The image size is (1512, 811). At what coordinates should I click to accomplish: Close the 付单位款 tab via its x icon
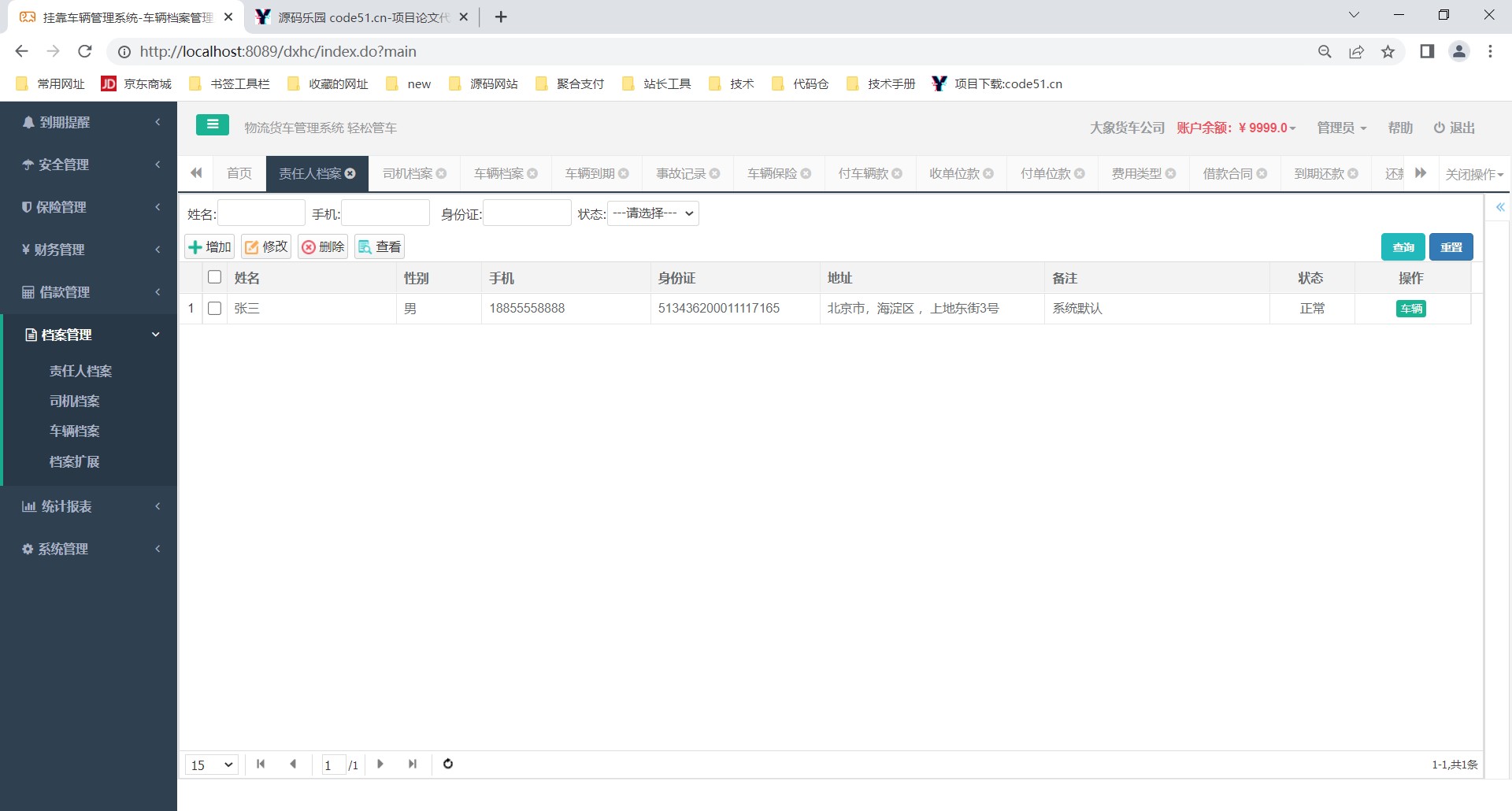pyautogui.click(x=1080, y=173)
